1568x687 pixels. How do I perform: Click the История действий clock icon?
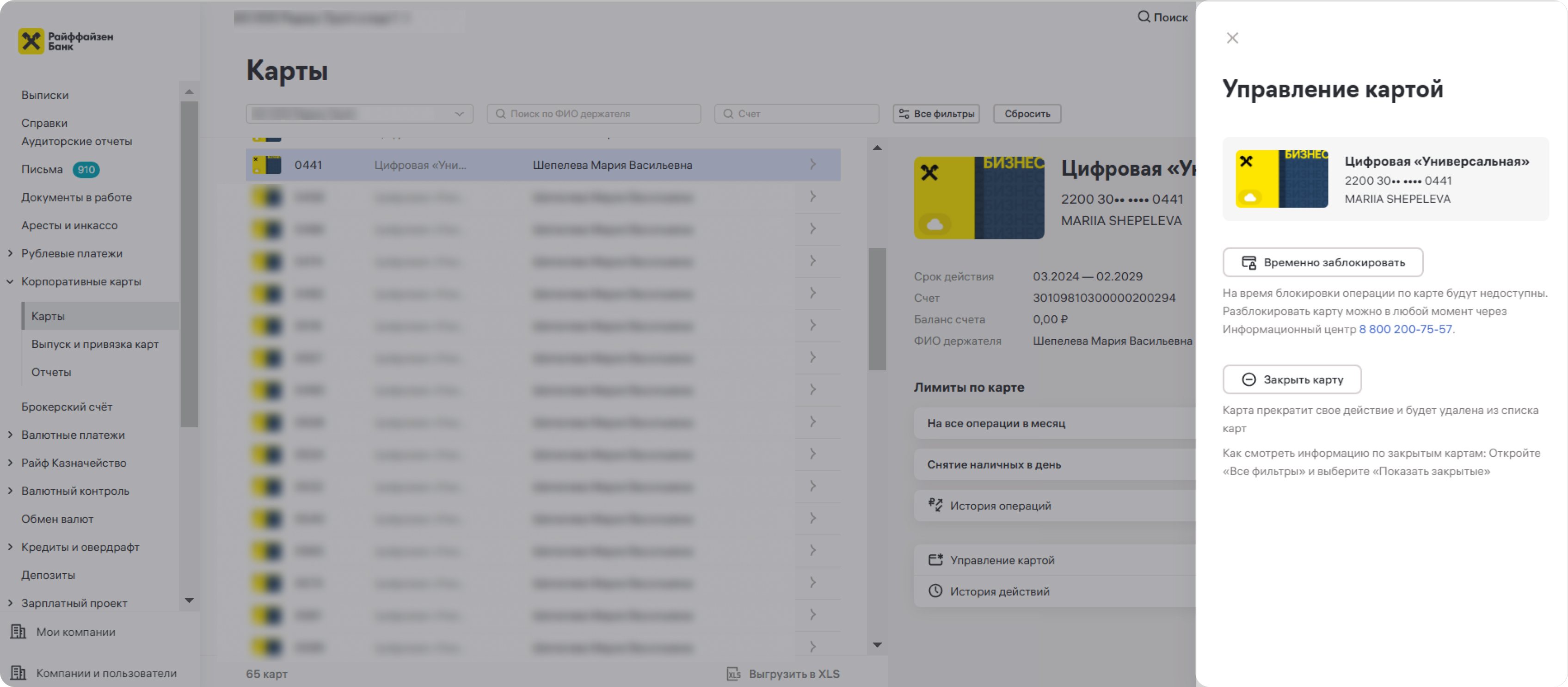point(935,591)
